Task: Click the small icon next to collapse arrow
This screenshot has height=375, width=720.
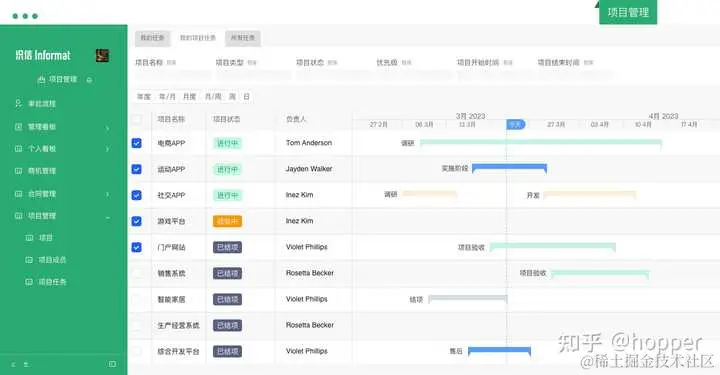Action: pos(26,364)
